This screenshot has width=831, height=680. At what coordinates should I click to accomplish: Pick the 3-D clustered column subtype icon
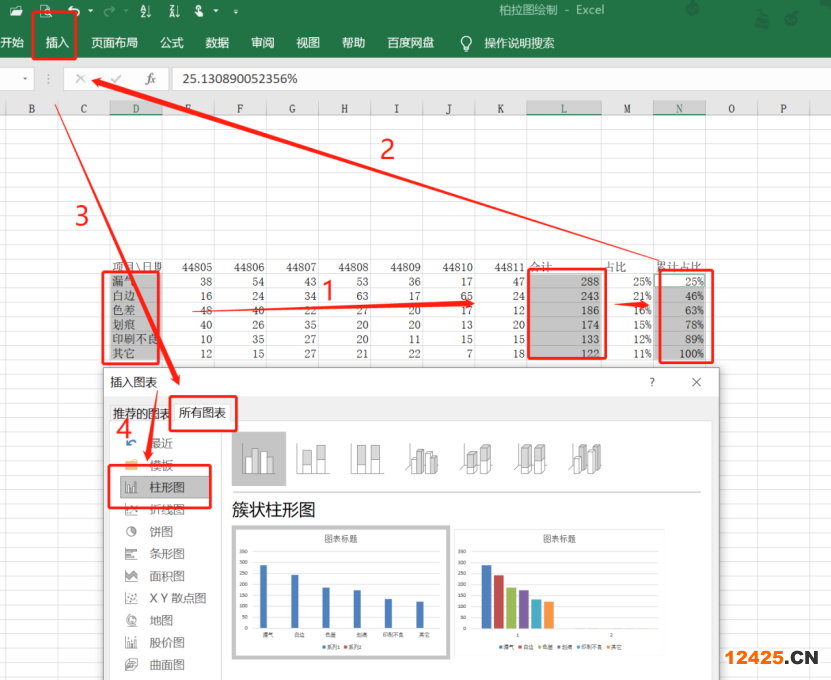[x=421, y=459]
